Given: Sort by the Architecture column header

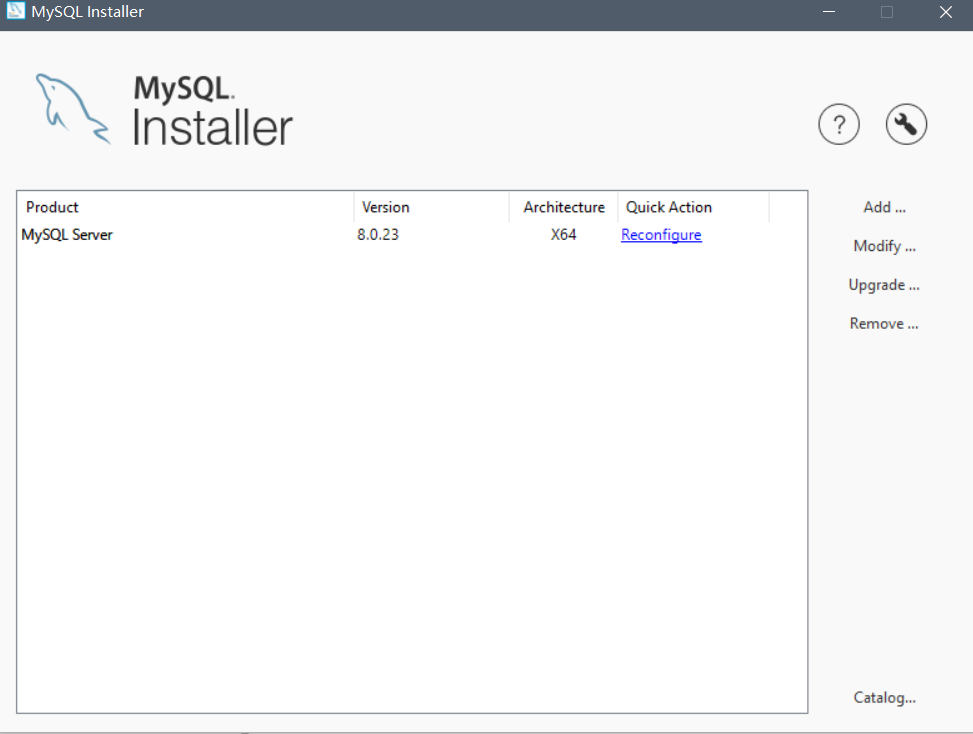Looking at the screenshot, I should coord(563,207).
